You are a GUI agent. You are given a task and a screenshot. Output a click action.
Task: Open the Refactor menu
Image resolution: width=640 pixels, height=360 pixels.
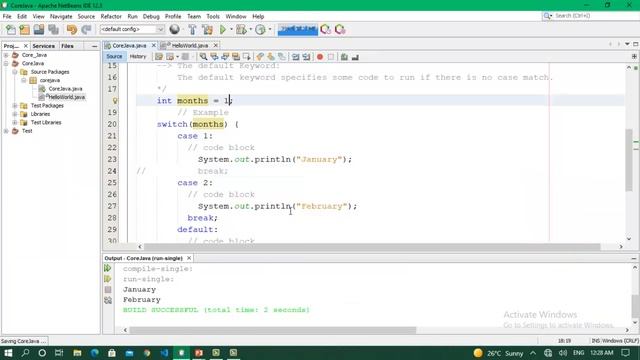(x=111, y=16)
